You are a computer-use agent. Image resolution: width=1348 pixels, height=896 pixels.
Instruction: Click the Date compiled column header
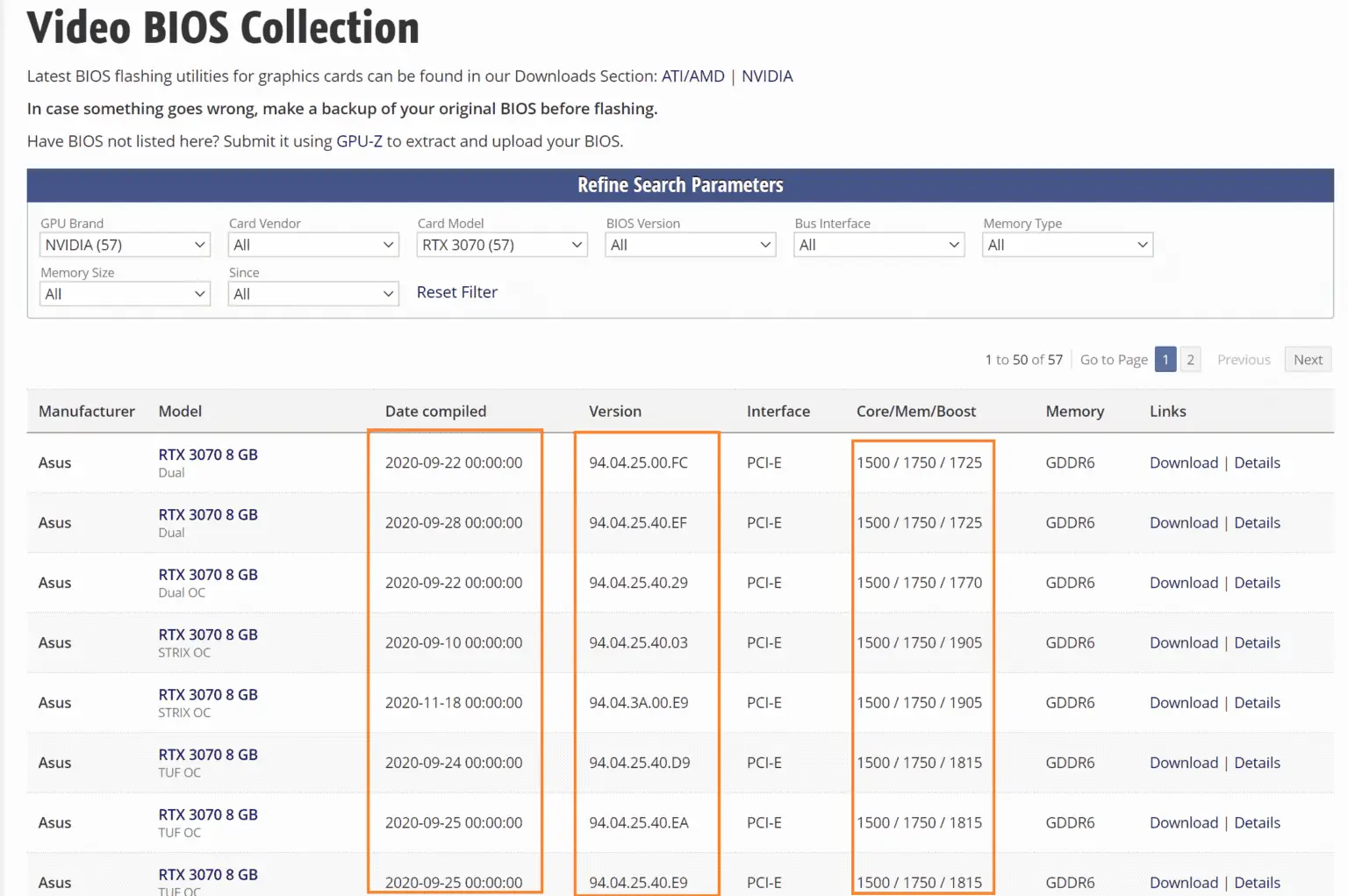(x=435, y=412)
